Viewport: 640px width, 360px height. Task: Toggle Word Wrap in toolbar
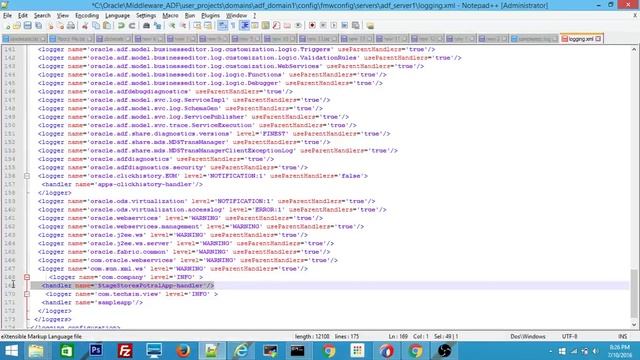coord(222,26)
